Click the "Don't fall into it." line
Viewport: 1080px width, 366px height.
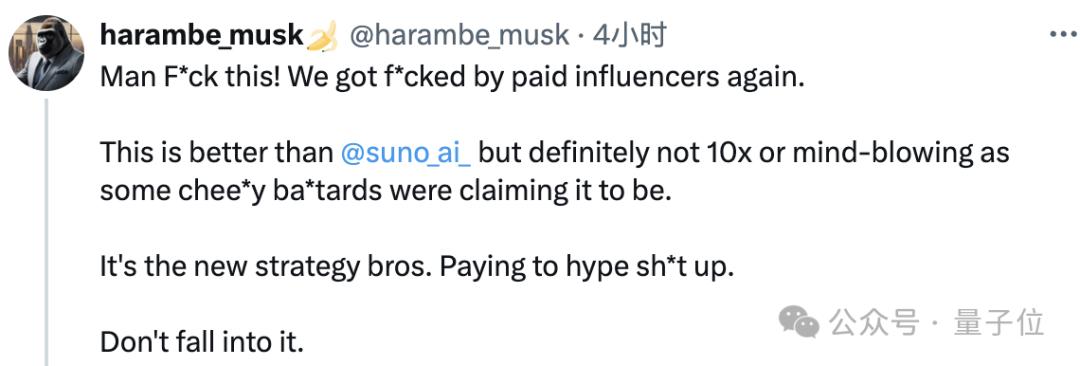202,342
